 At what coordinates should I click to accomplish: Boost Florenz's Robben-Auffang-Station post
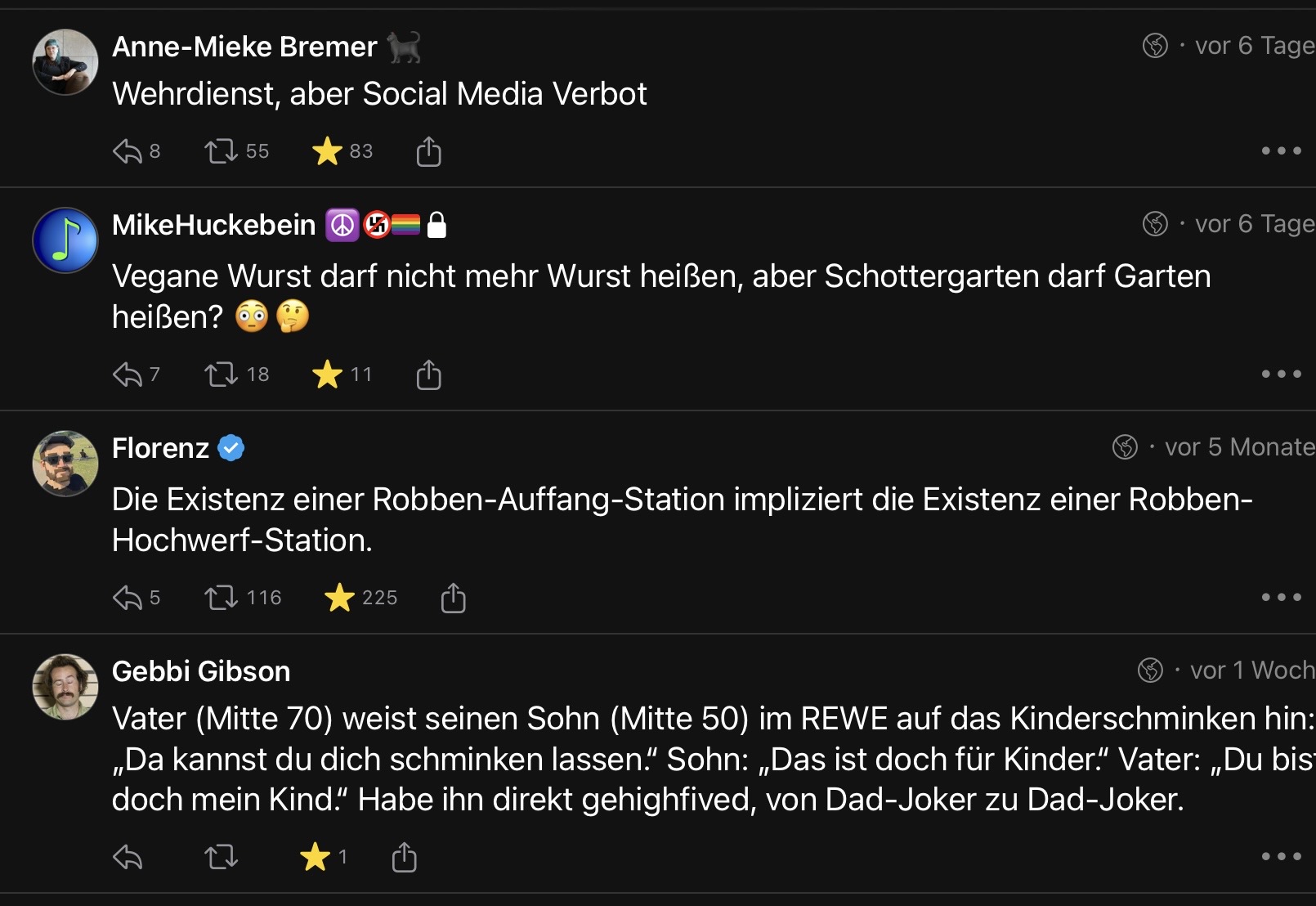coord(221,598)
